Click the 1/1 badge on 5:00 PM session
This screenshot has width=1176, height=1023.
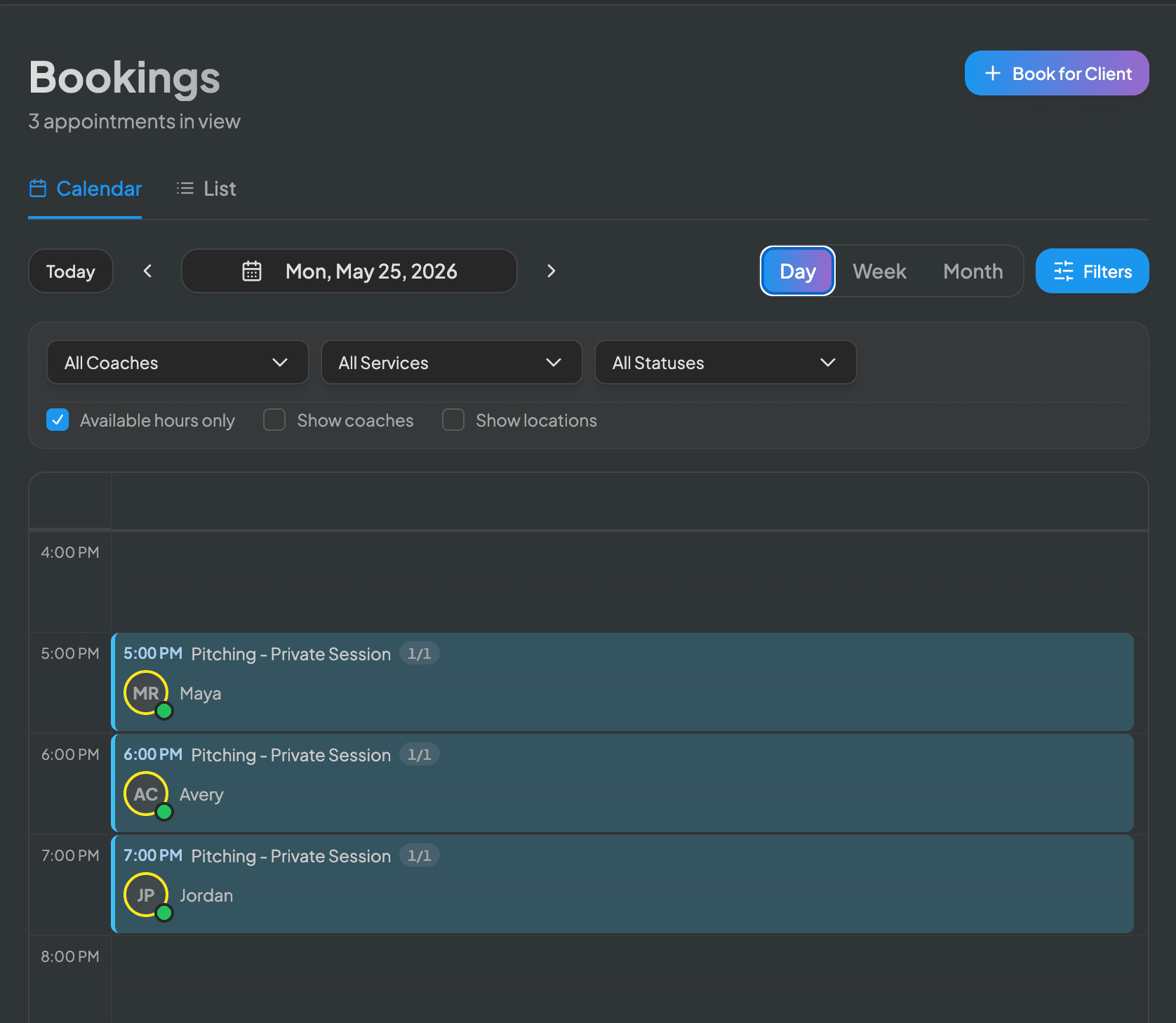pyautogui.click(x=420, y=653)
